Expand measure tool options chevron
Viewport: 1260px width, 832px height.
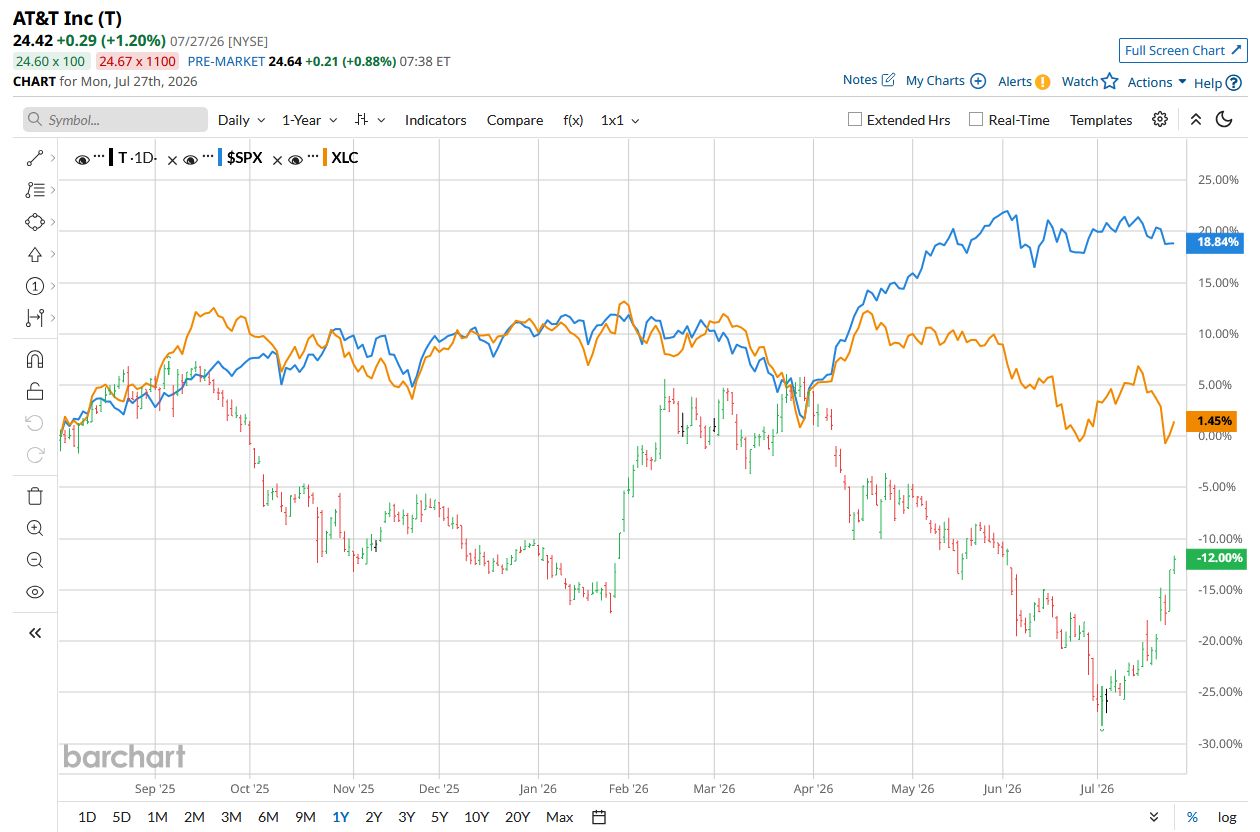(x=53, y=318)
